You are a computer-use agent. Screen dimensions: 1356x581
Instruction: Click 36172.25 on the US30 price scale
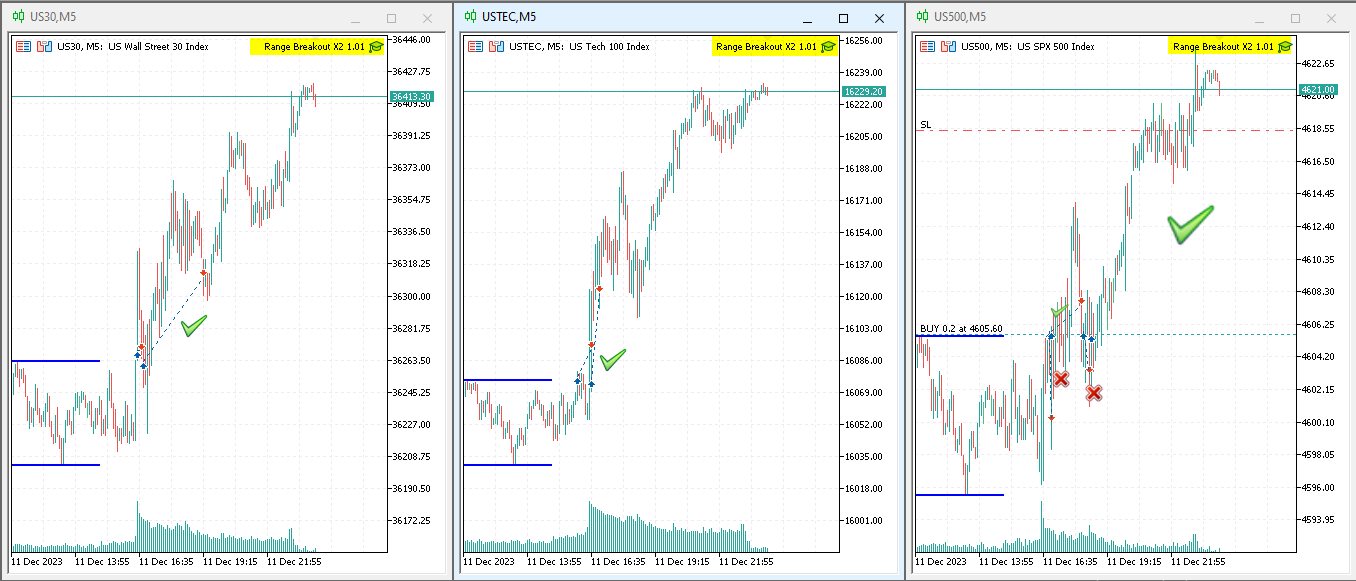[411, 520]
